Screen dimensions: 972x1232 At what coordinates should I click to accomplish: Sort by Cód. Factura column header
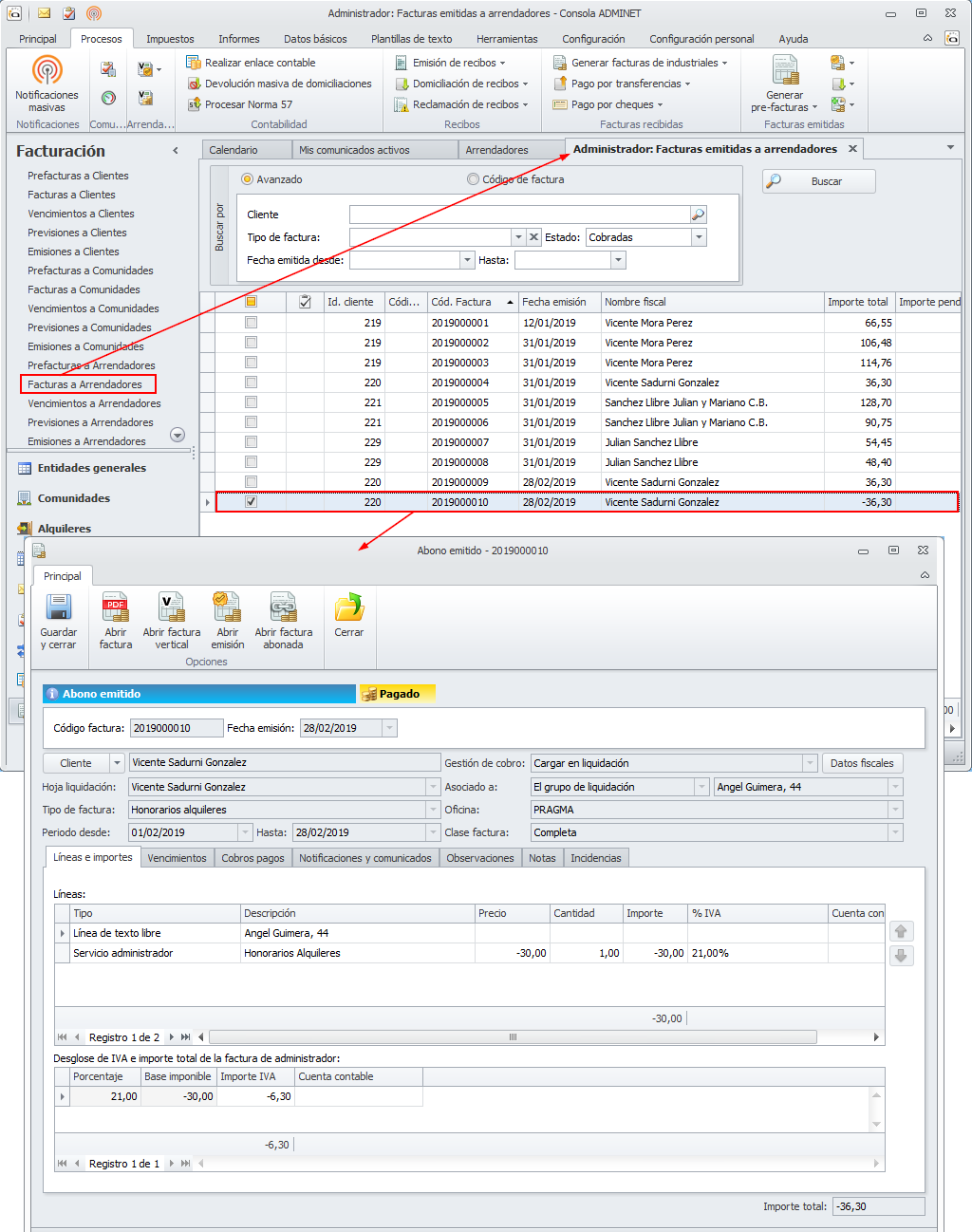[x=473, y=302]
